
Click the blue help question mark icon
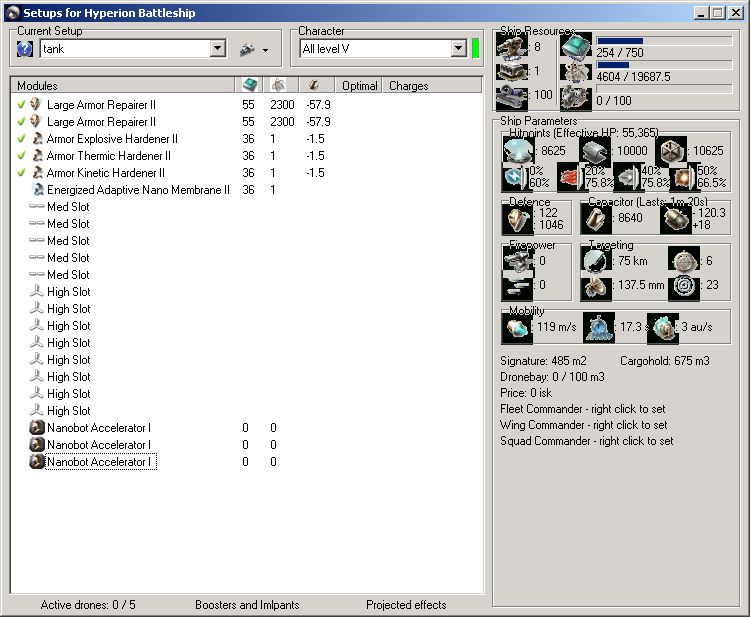pos(25,49)
